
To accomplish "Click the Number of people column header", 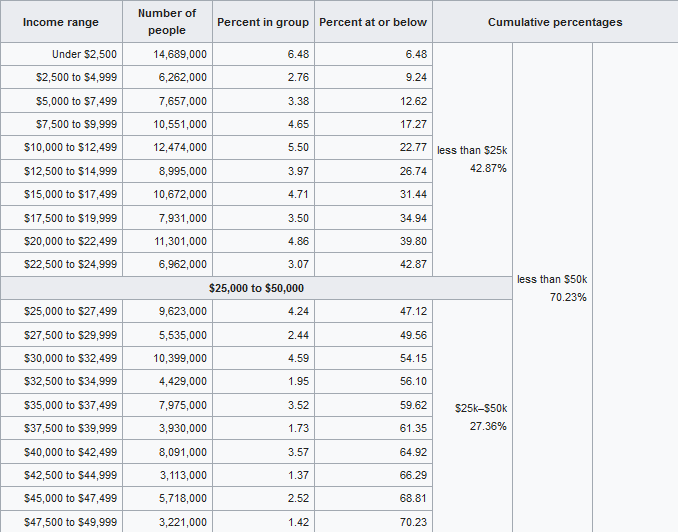I will click(167, 22).
